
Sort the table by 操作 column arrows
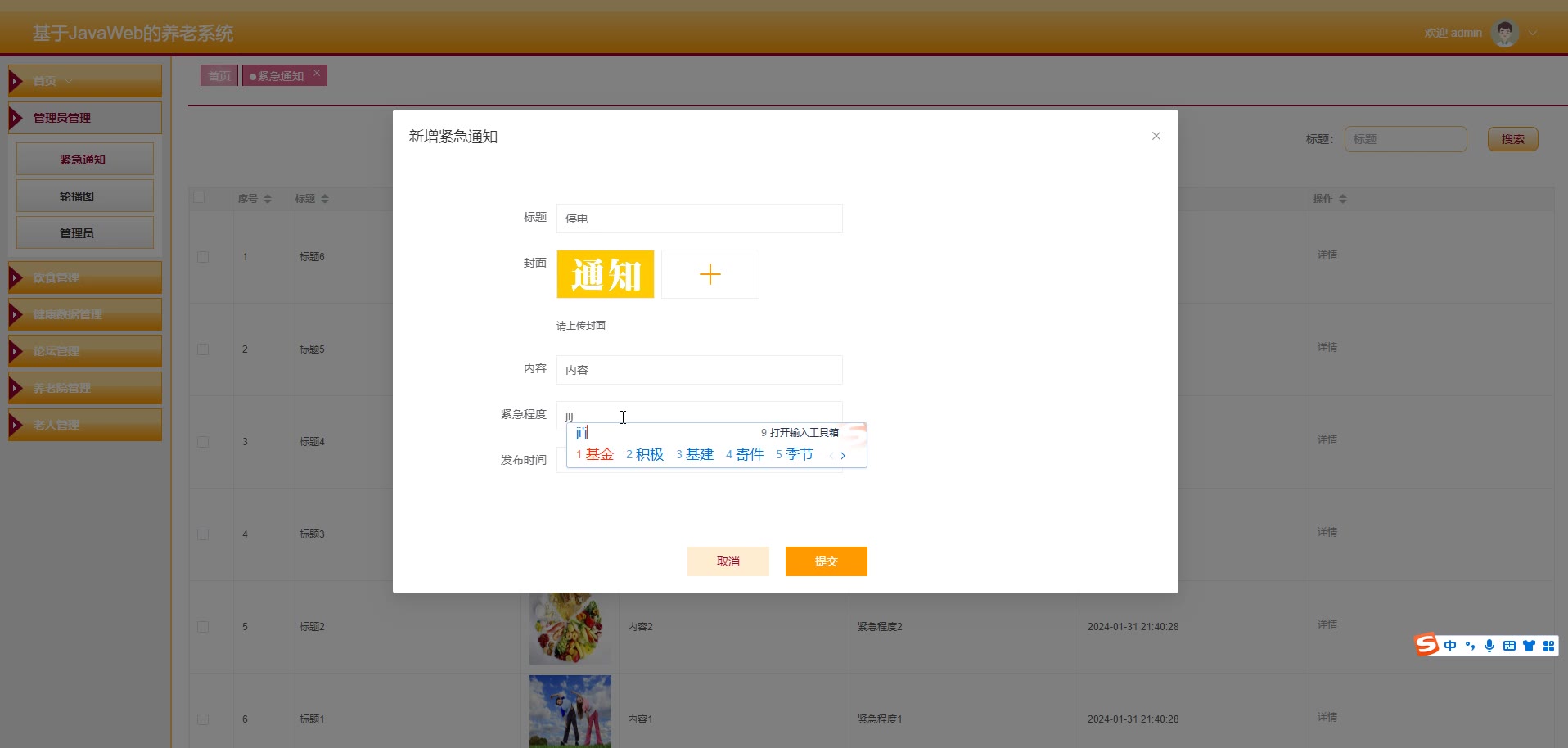(1343, 199)
